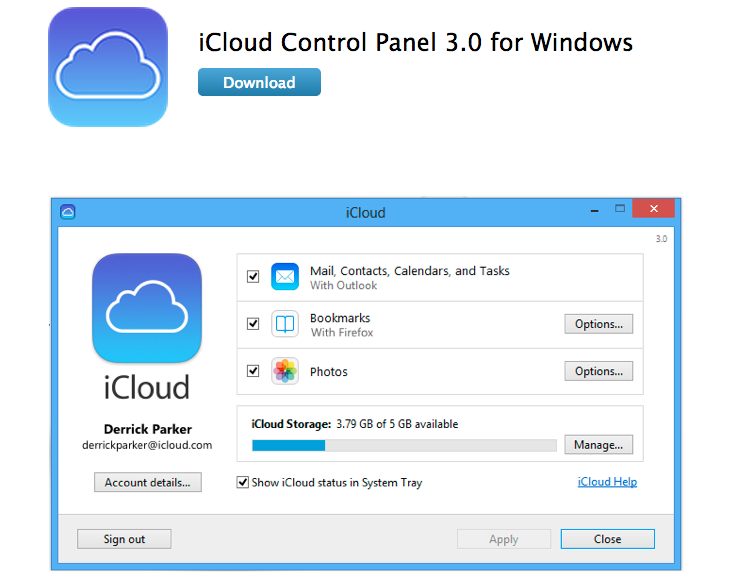Image resolution: width=731 pixels, height=588 pixels.
Task: Click the iCloud Storage usage bar
Action: 404,446
